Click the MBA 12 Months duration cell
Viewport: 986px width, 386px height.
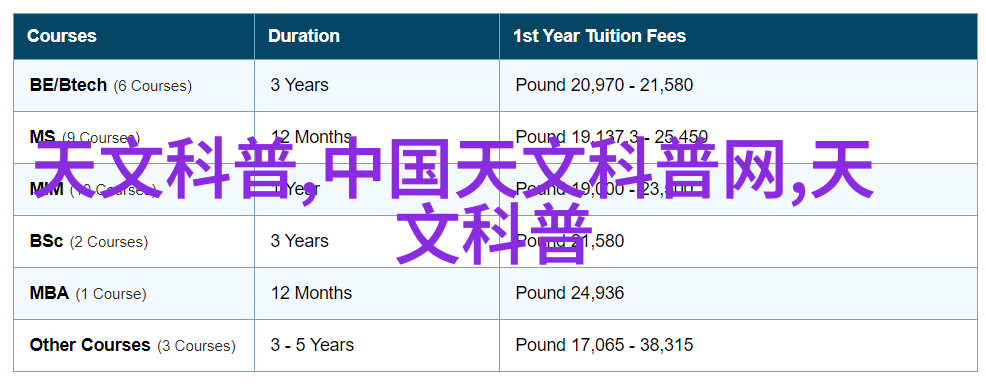coord(377,294)
